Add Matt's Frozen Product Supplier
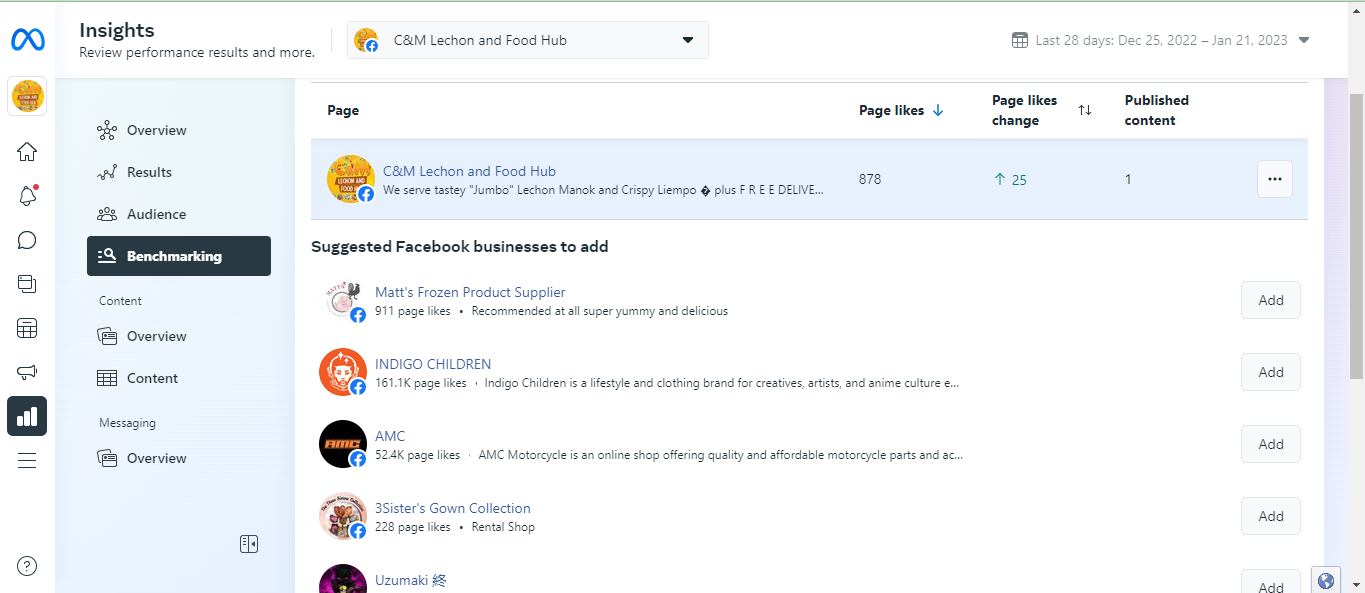Screen dimensions: 1365x593 1270,300
